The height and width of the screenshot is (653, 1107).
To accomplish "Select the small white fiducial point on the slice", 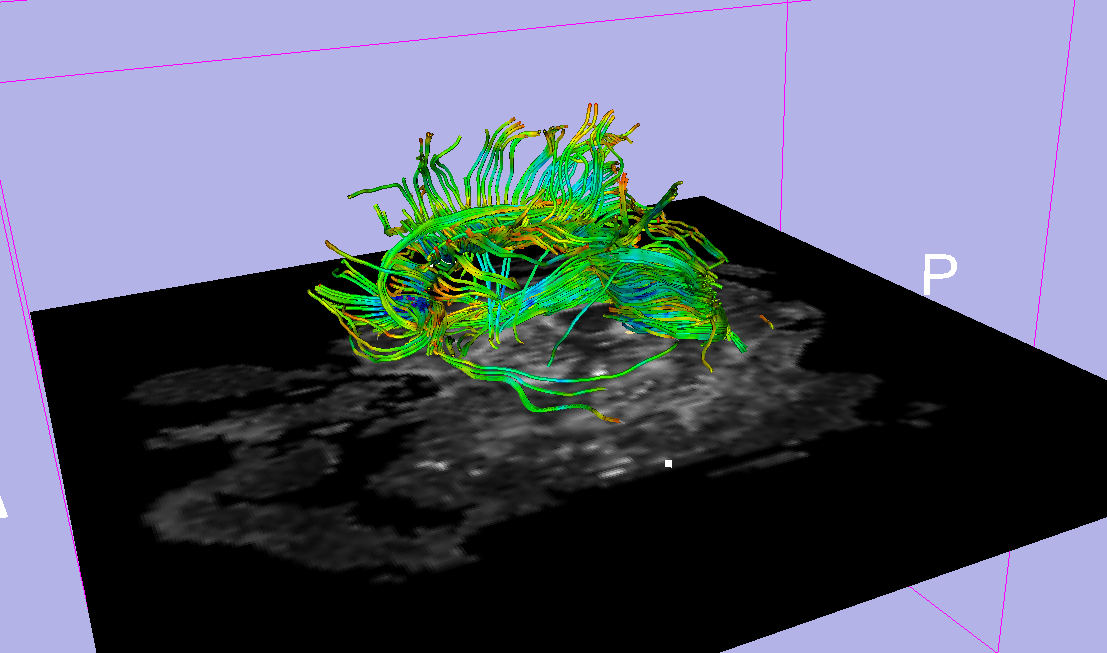I will (x=668, y=463).
